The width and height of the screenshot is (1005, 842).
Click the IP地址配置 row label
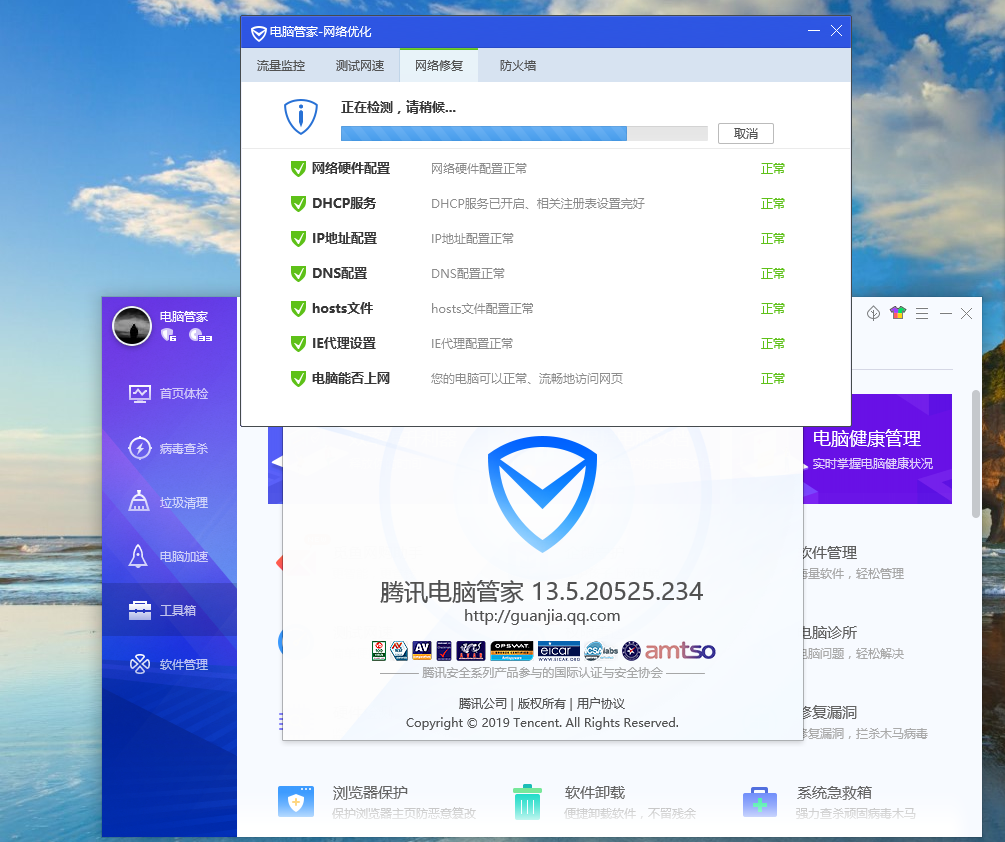344,238
